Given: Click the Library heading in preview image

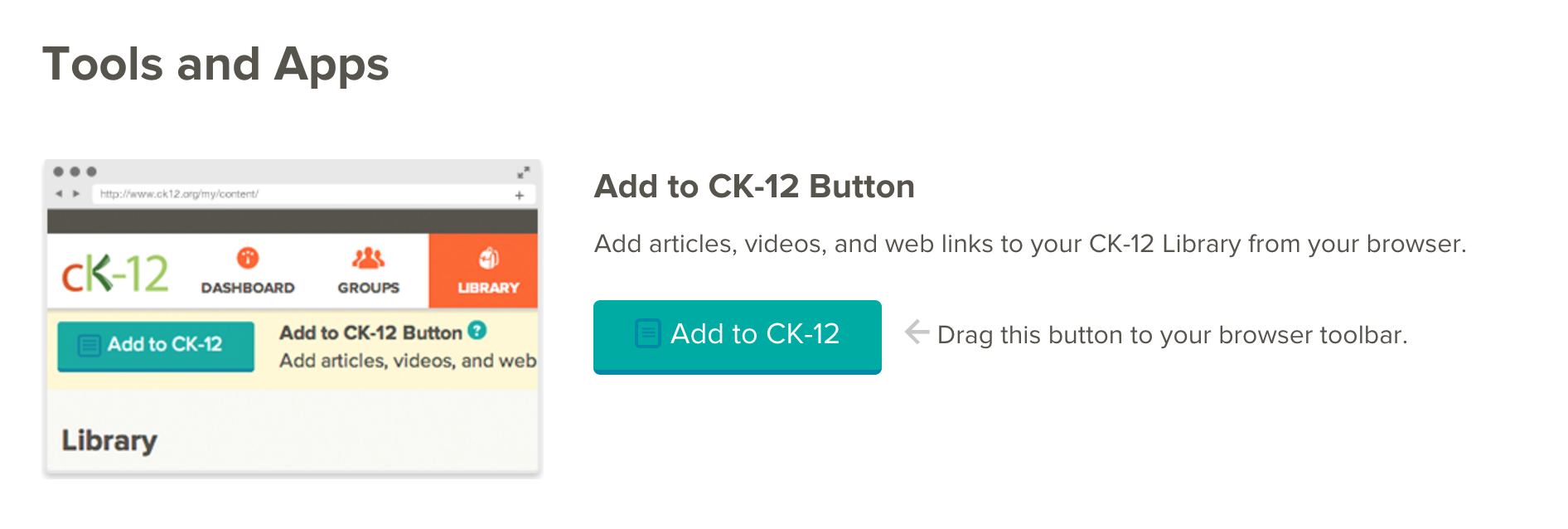Looking at the screenshot, I should [109, 440].
